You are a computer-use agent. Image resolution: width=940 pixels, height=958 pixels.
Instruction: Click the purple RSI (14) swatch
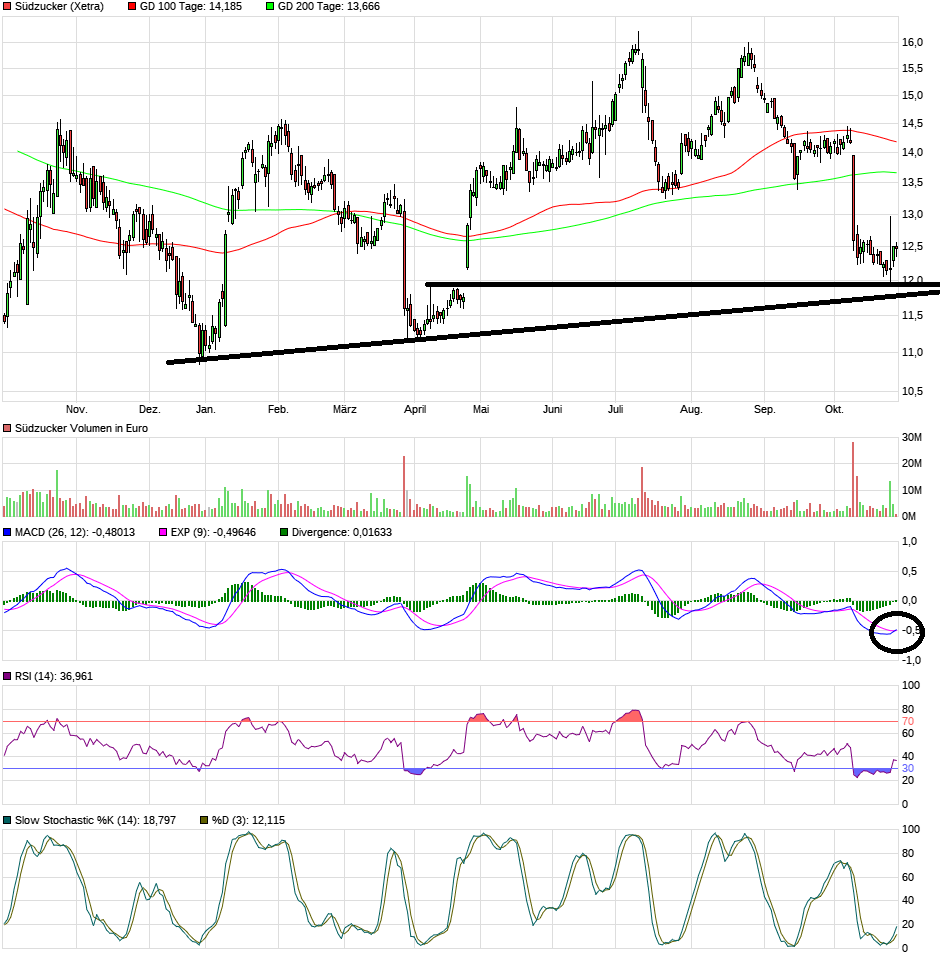[7, 676]
